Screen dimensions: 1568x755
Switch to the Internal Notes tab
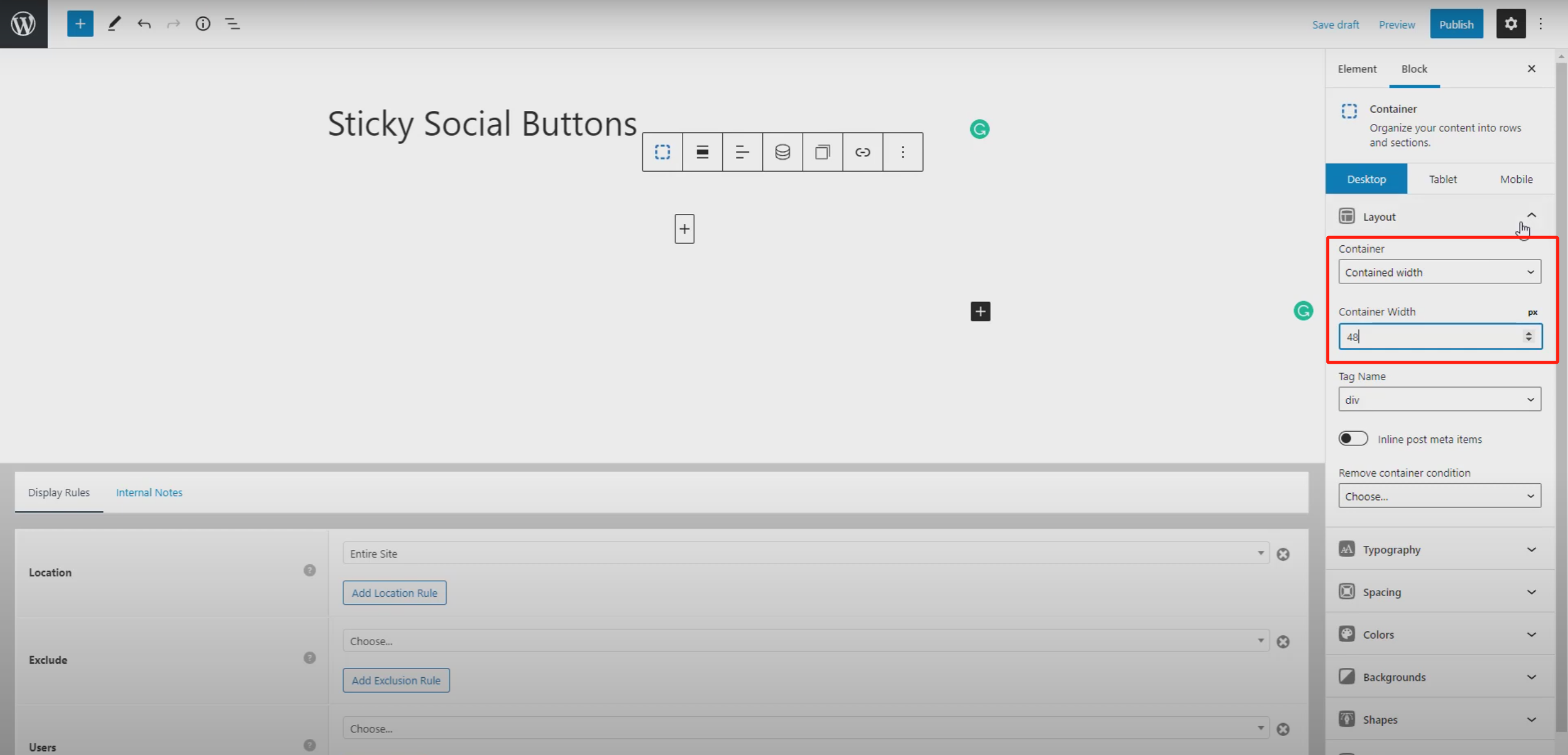tap(149, 491)
